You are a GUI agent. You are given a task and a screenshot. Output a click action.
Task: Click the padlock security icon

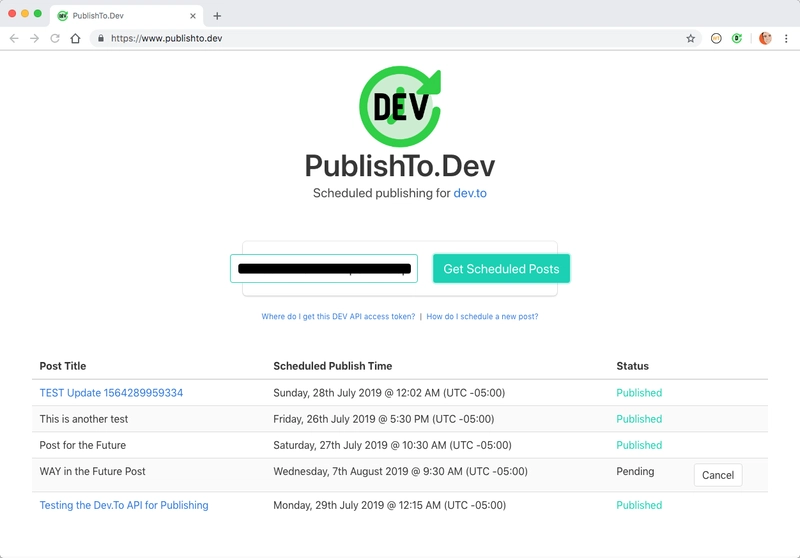point(101,38)
